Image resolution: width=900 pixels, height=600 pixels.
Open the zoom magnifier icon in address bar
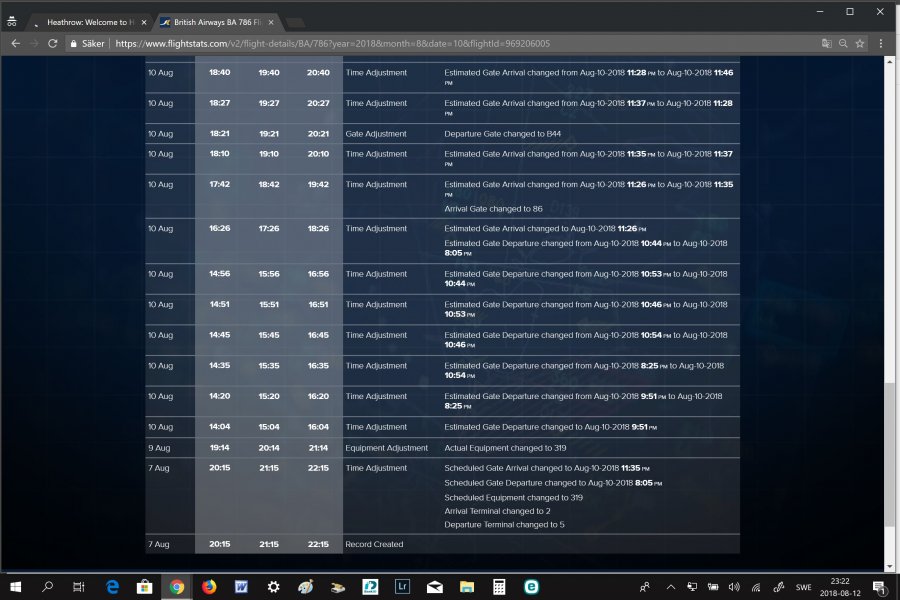843,44
